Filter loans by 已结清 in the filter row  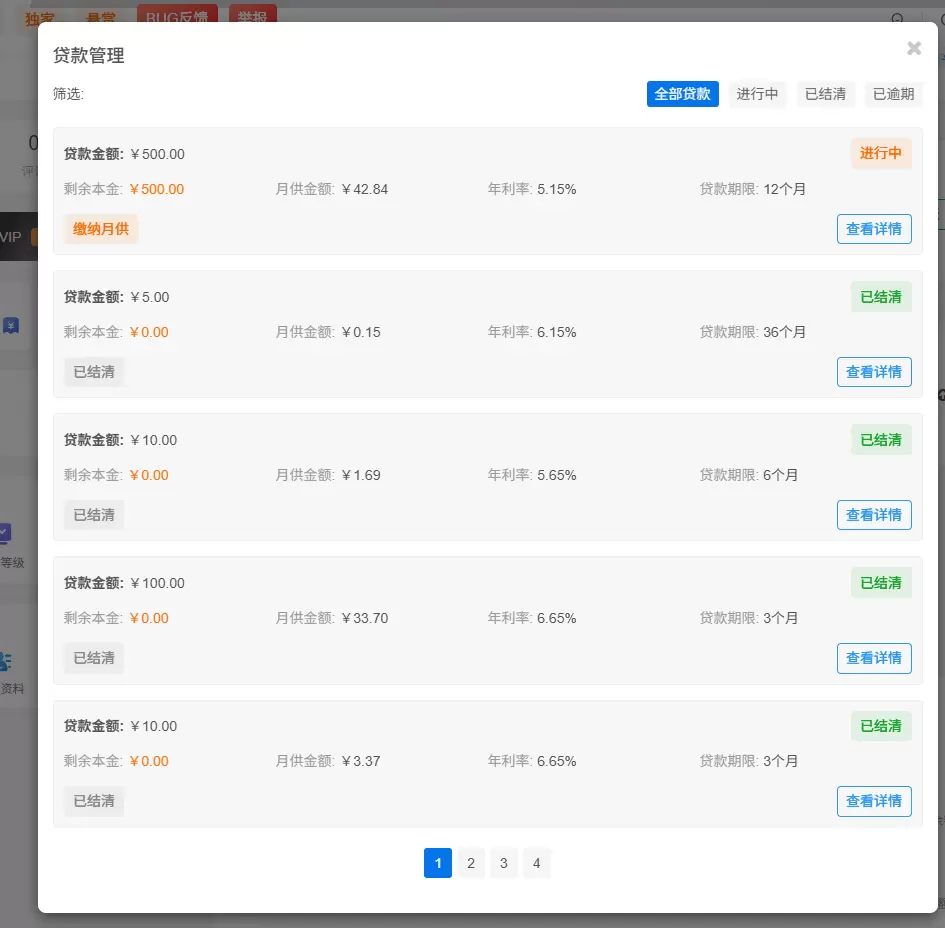coord(825,94)
